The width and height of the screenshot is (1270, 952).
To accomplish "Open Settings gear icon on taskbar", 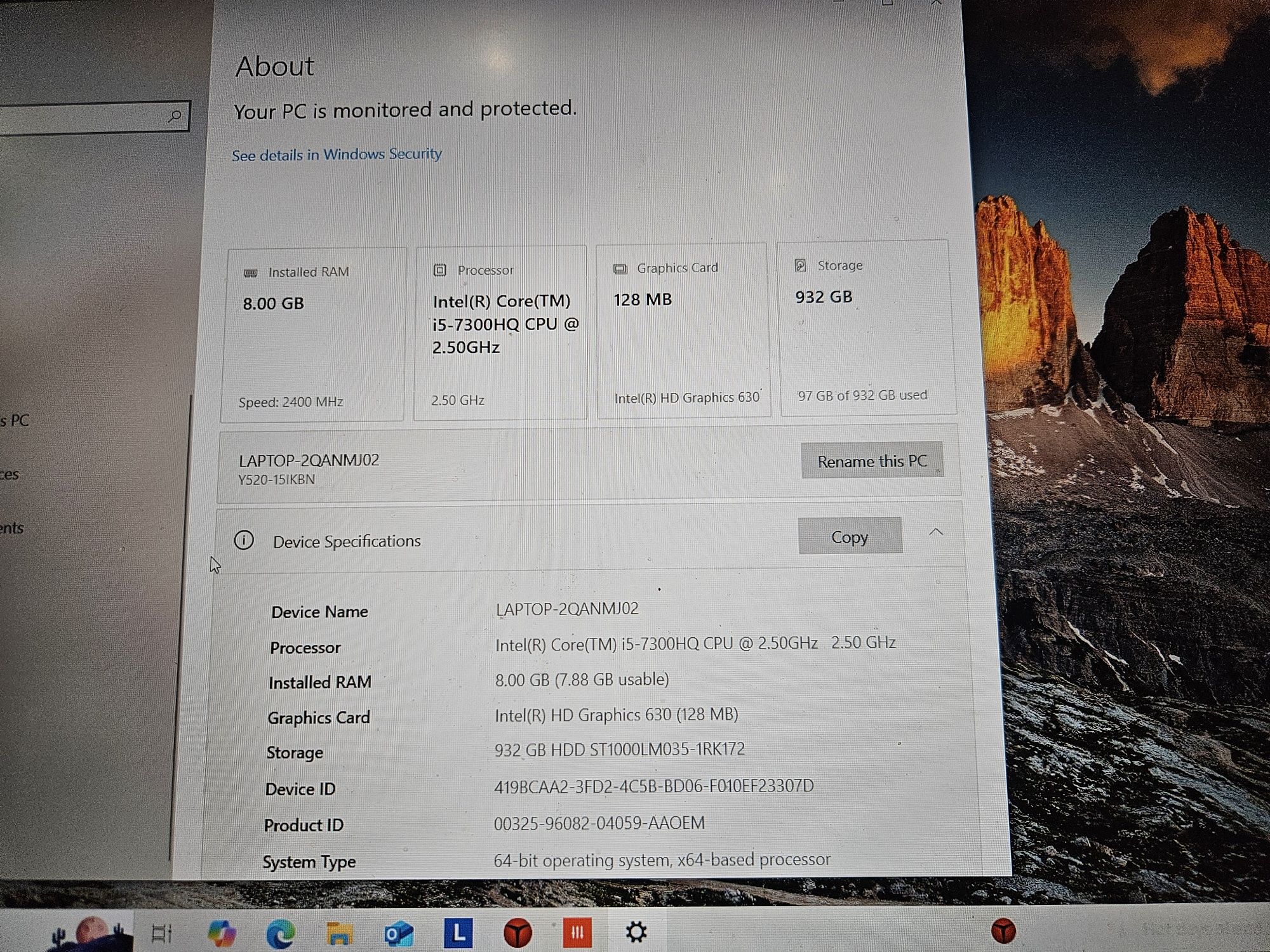I will [x=636, y=932].
